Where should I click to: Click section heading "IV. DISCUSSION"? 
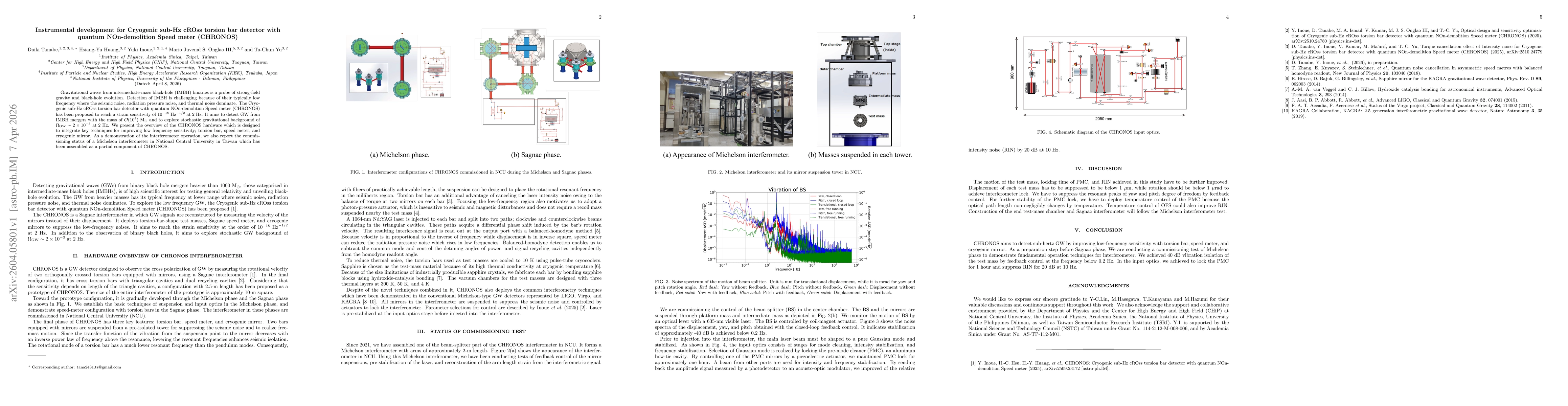[x=1097, y=168]
